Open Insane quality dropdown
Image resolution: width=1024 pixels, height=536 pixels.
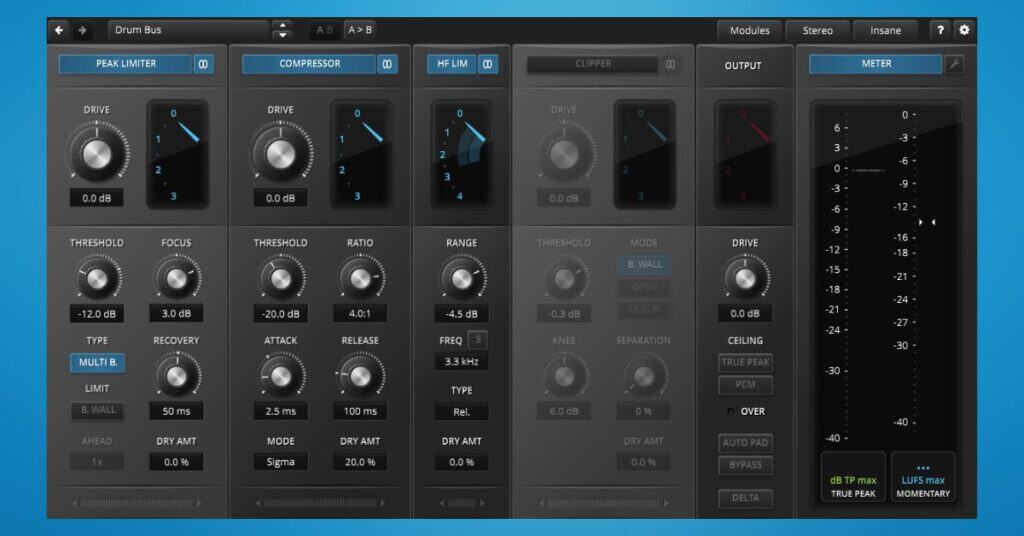point(885,30)
